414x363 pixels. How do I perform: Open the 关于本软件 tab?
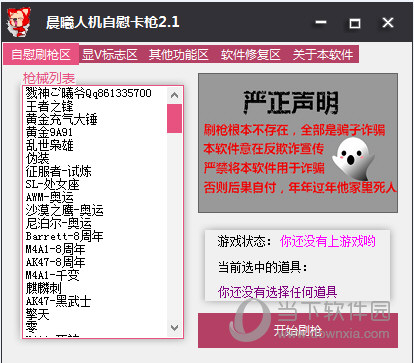(323, 54)
